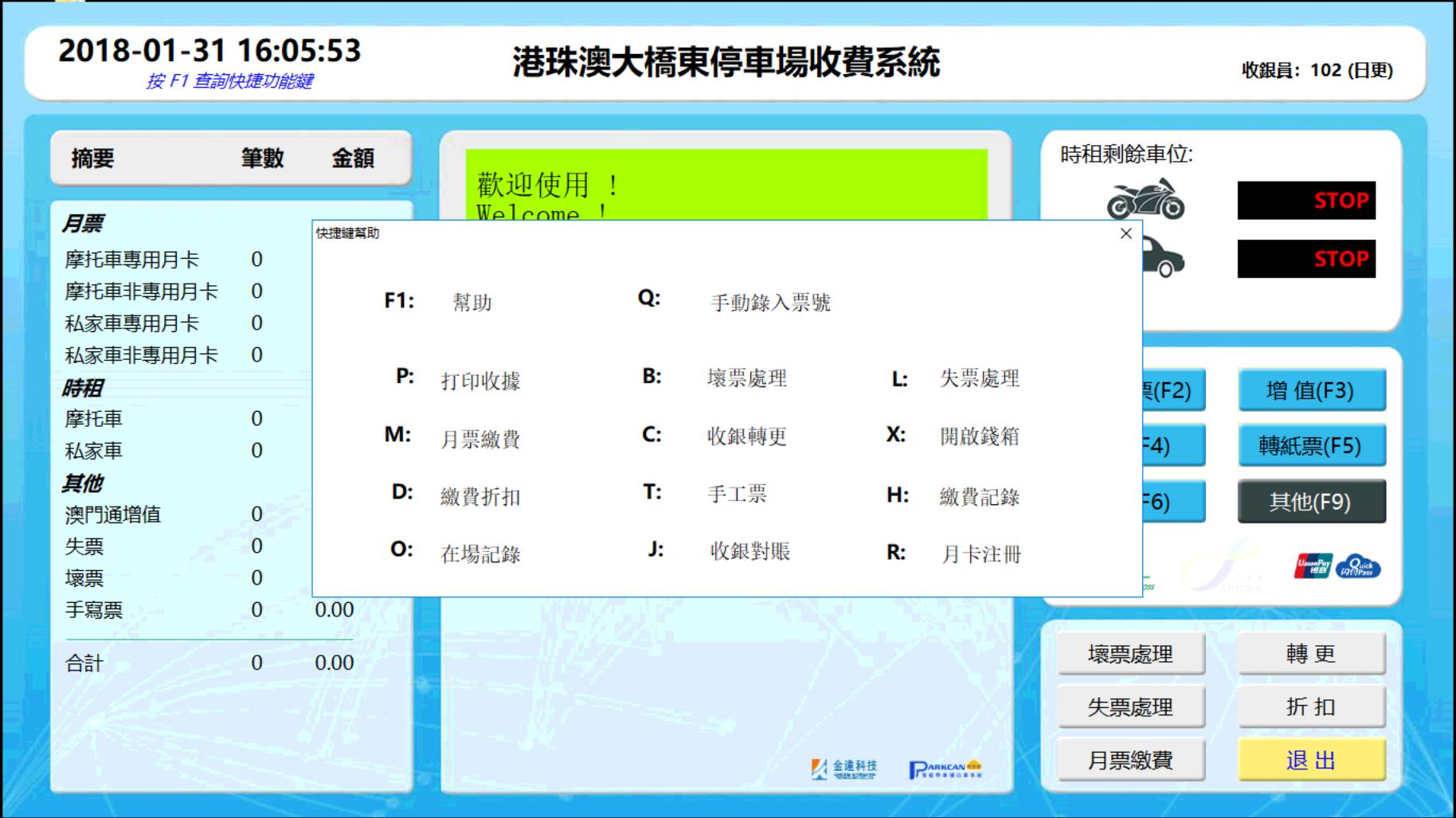The width and height of the screenshot is (1456, 818).
Task: Click the 轉更 shift change button
Action: click(x=1310, y=653)
